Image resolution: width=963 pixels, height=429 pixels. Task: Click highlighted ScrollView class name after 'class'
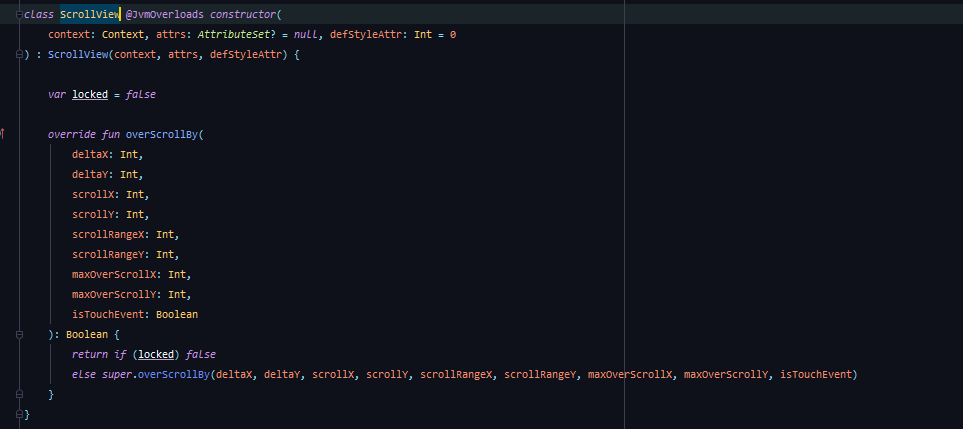click(x=90, y=15)
